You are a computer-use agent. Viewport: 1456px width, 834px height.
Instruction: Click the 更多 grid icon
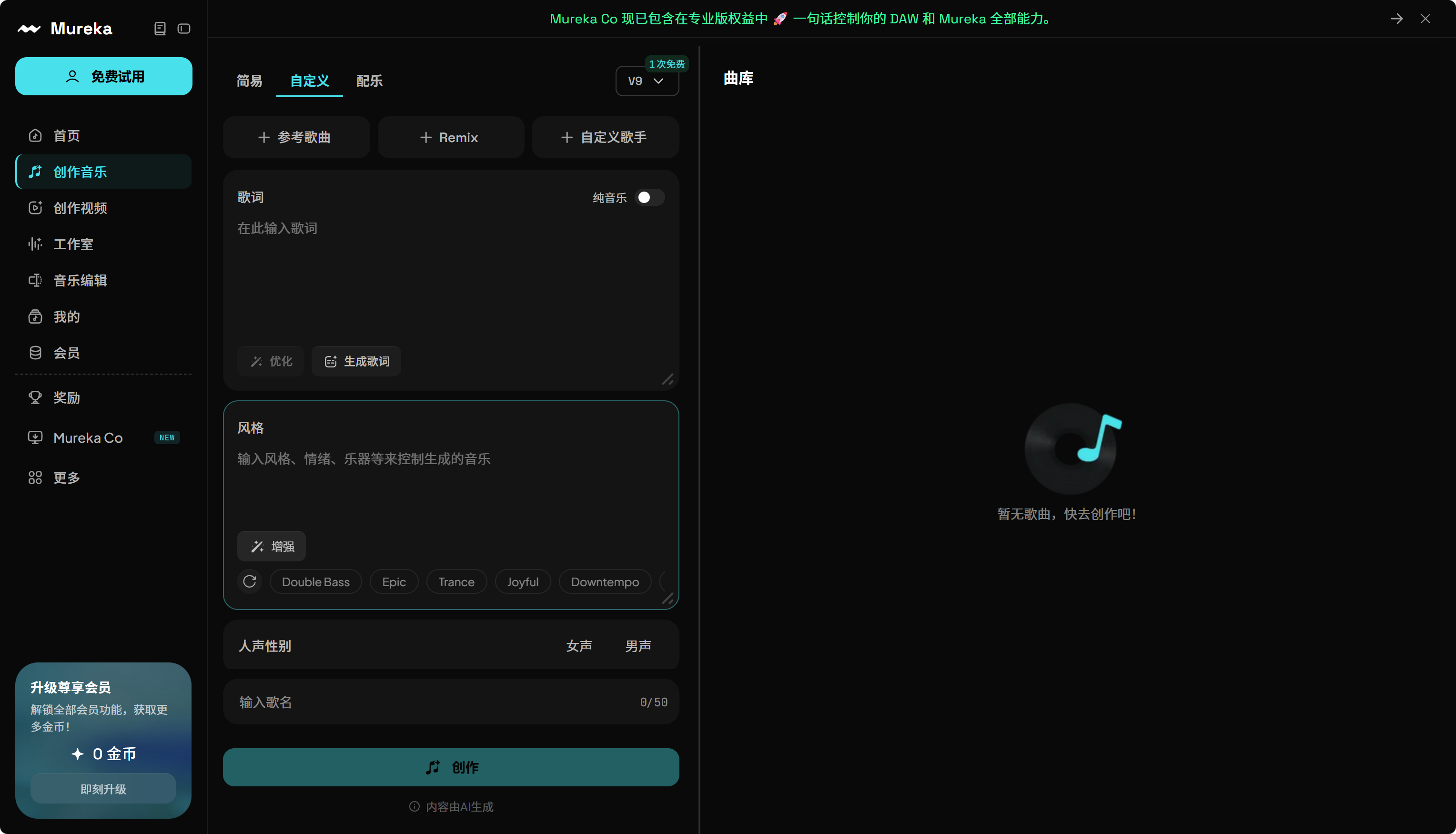[x=36, y=478]
